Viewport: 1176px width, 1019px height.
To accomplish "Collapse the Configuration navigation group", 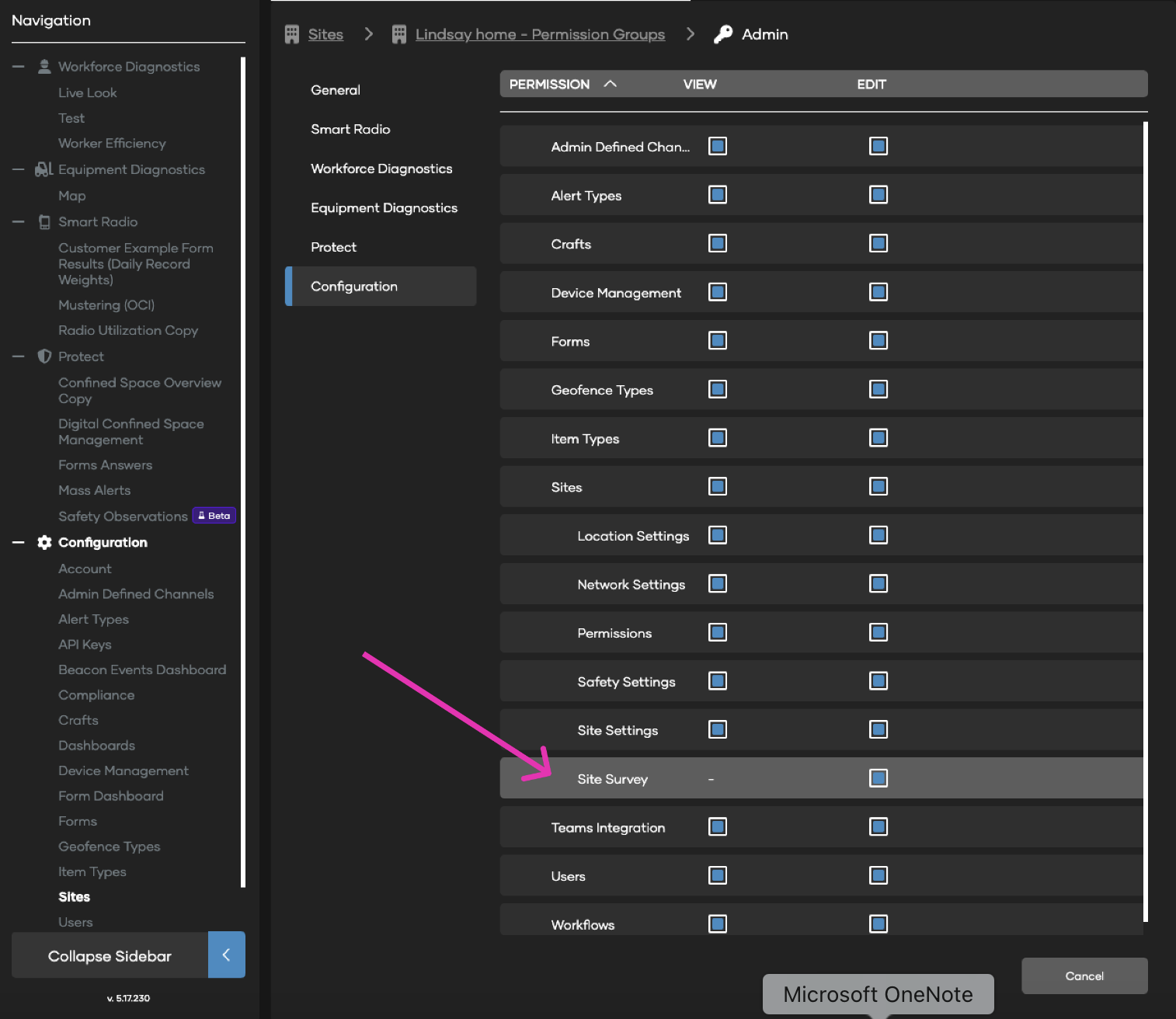I will point(19,542).
